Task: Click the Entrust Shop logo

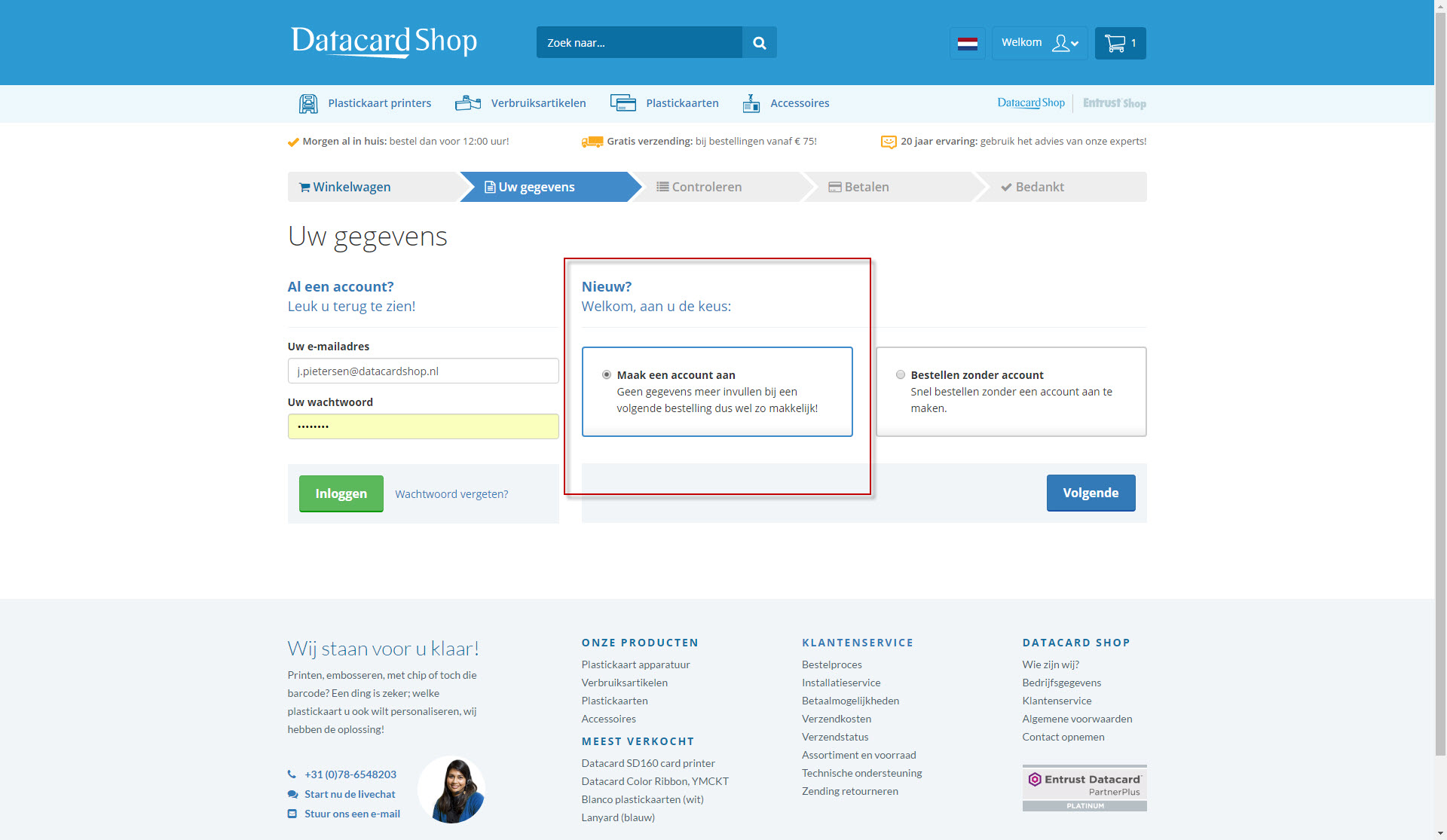Action: pyautogui.click(x=1115, y=103)
